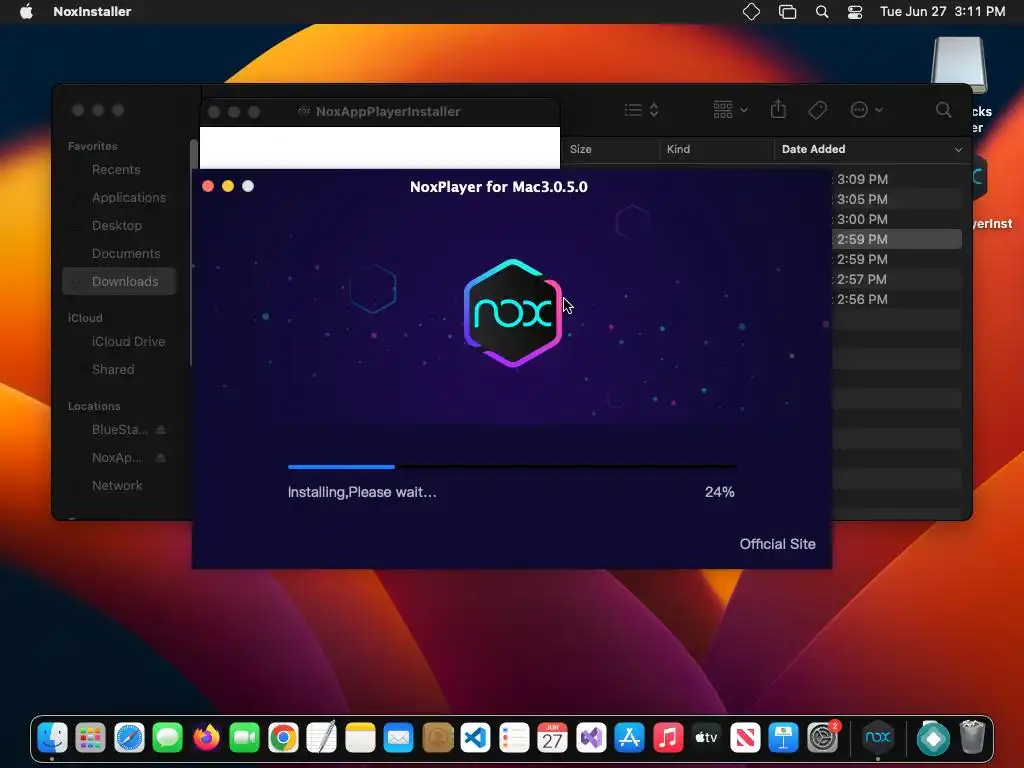The width and height of the screenshot is (1024, 768).
Task: Open Keynote from the dock
Action: click(x=783, y=738)
